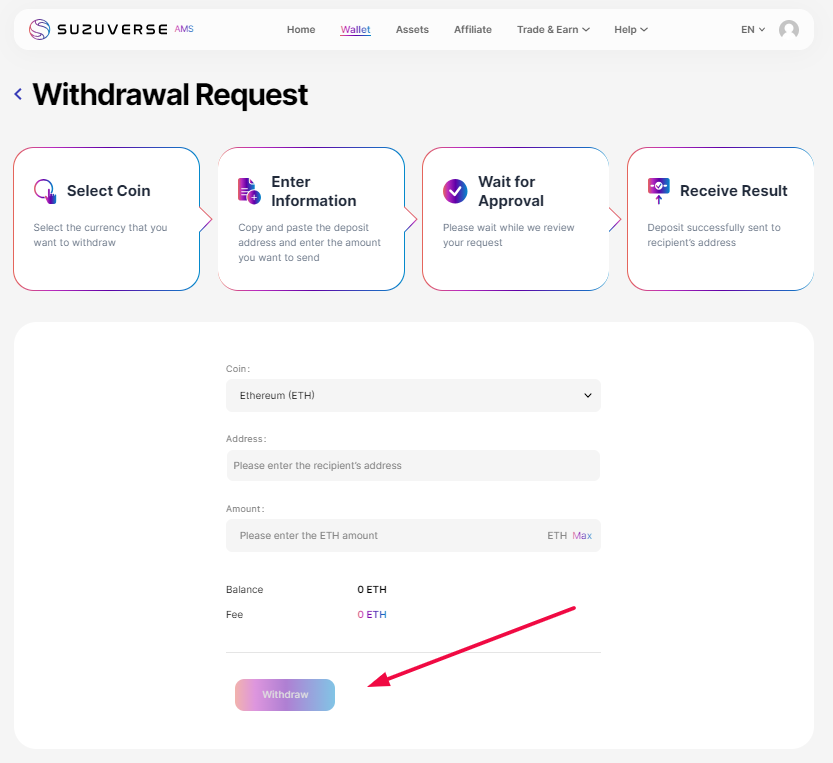The height and width of the screenshot is (763, 833).
Task: Click the Select Coin step icon
Action: (45, 191)
